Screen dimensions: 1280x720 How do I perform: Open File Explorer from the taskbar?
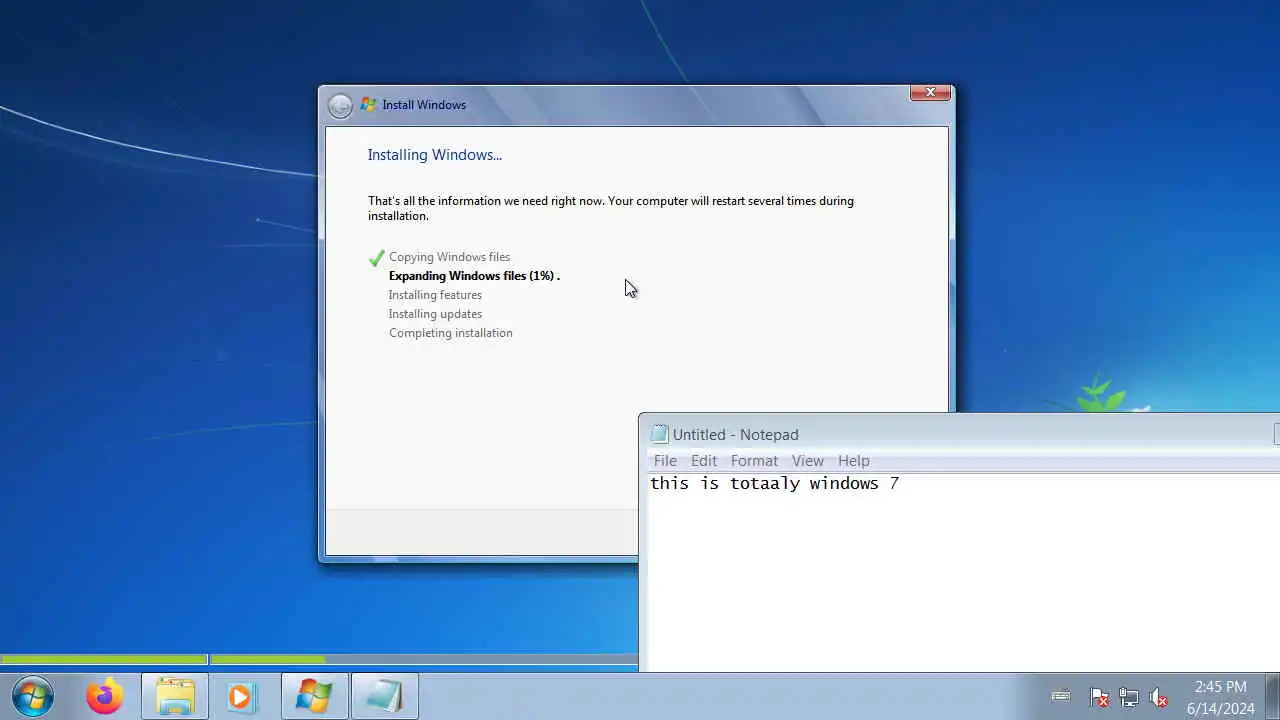pos(175,696)
